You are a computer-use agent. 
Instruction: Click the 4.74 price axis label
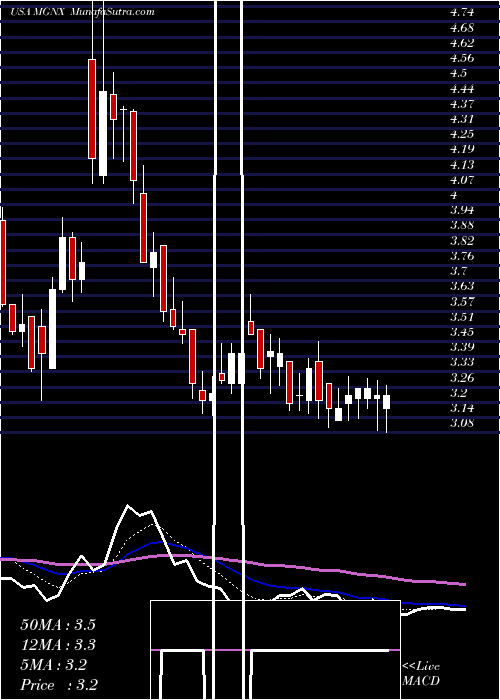click(462, 12)
